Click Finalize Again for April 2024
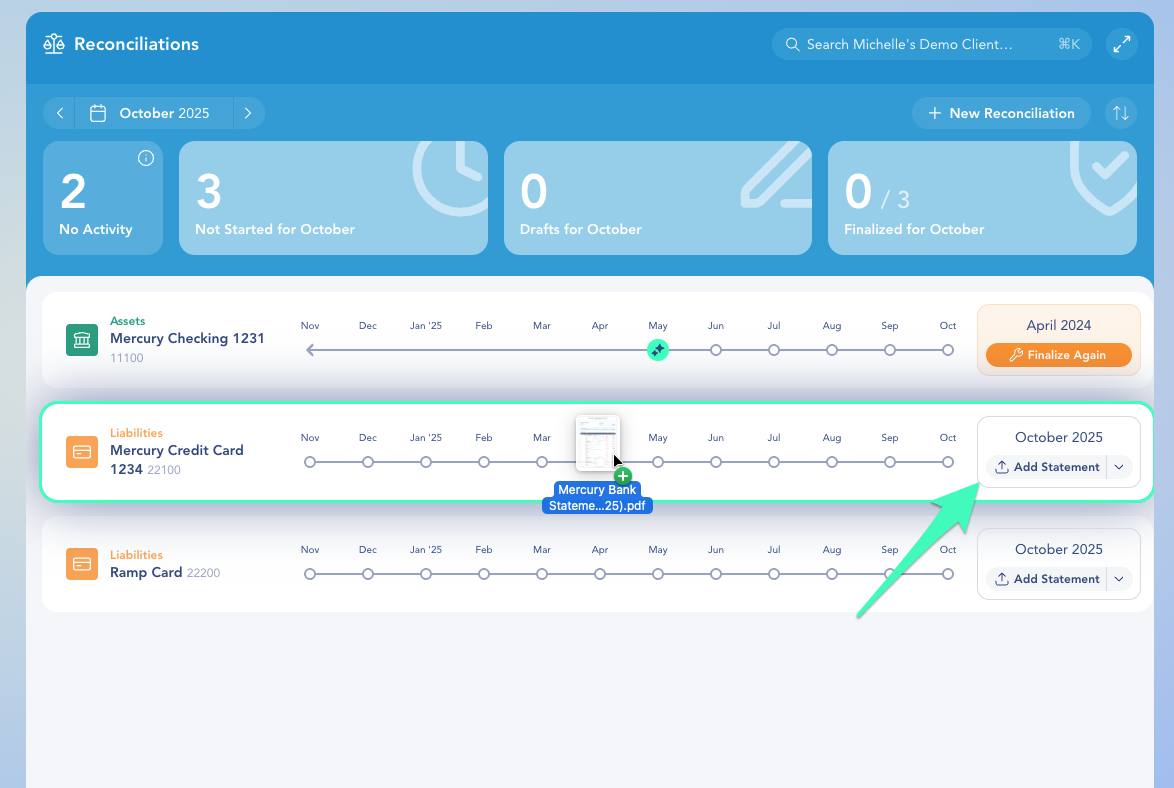 [1059, 355]
